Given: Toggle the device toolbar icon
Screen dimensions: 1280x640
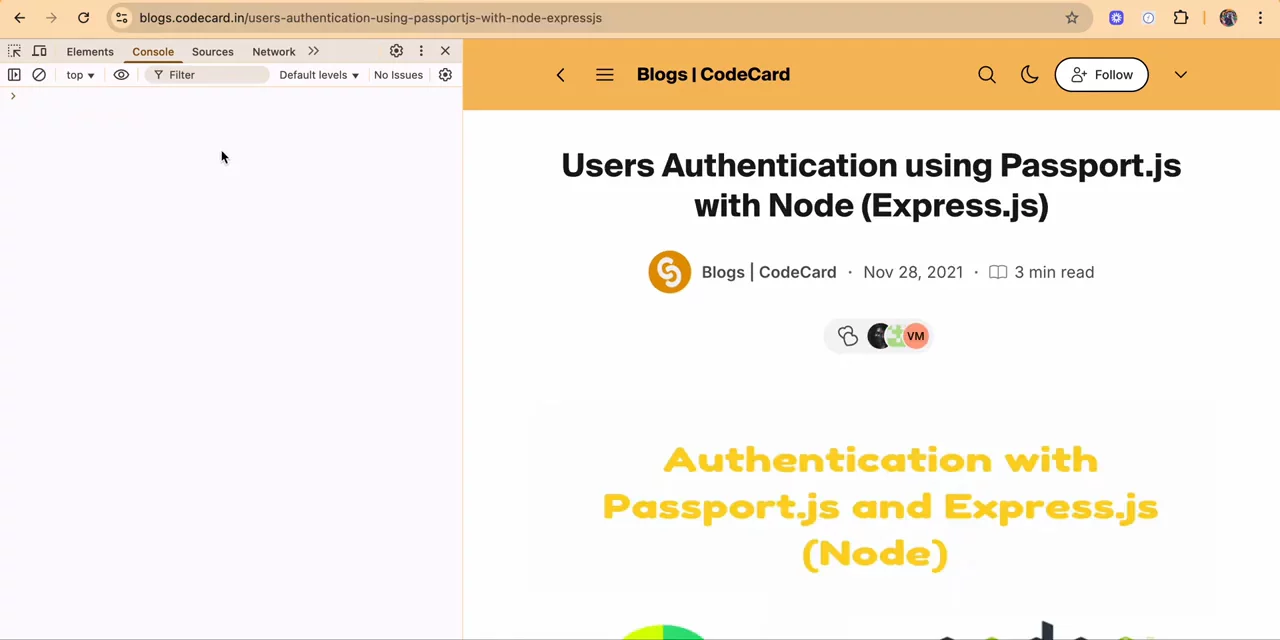Looking at the screenshot, I should 40,51.
